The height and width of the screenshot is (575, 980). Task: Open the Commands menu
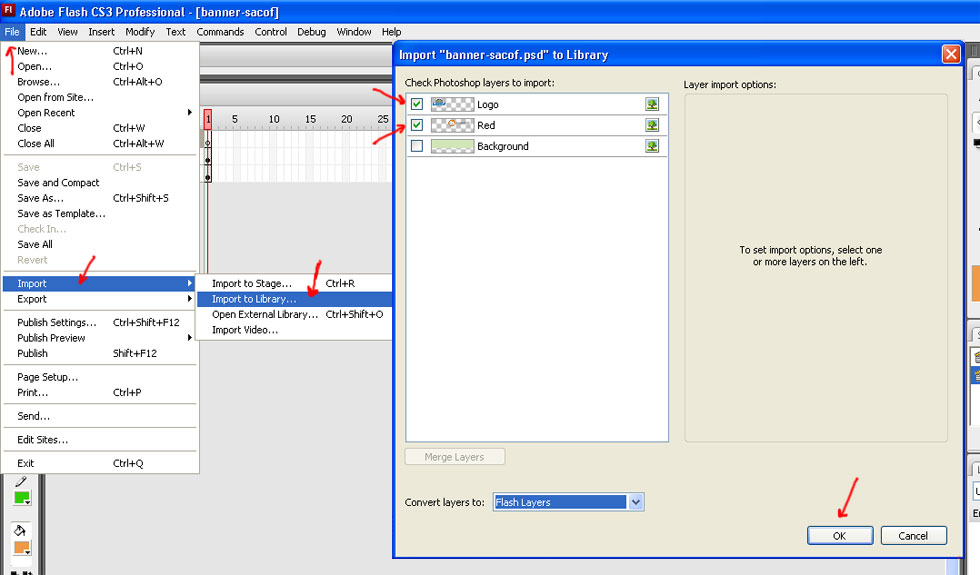click(220, 32)
